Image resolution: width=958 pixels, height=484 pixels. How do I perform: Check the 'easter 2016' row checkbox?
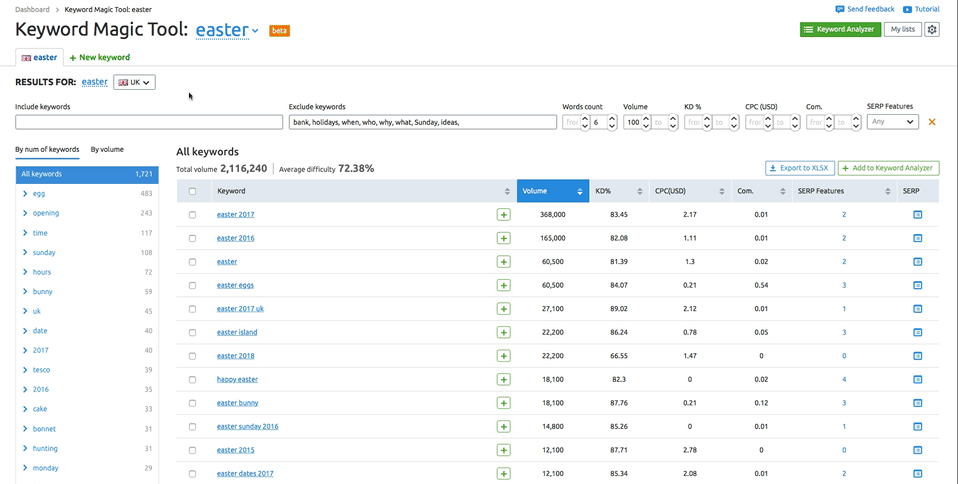pyautogui.click(x=192, y=238)
